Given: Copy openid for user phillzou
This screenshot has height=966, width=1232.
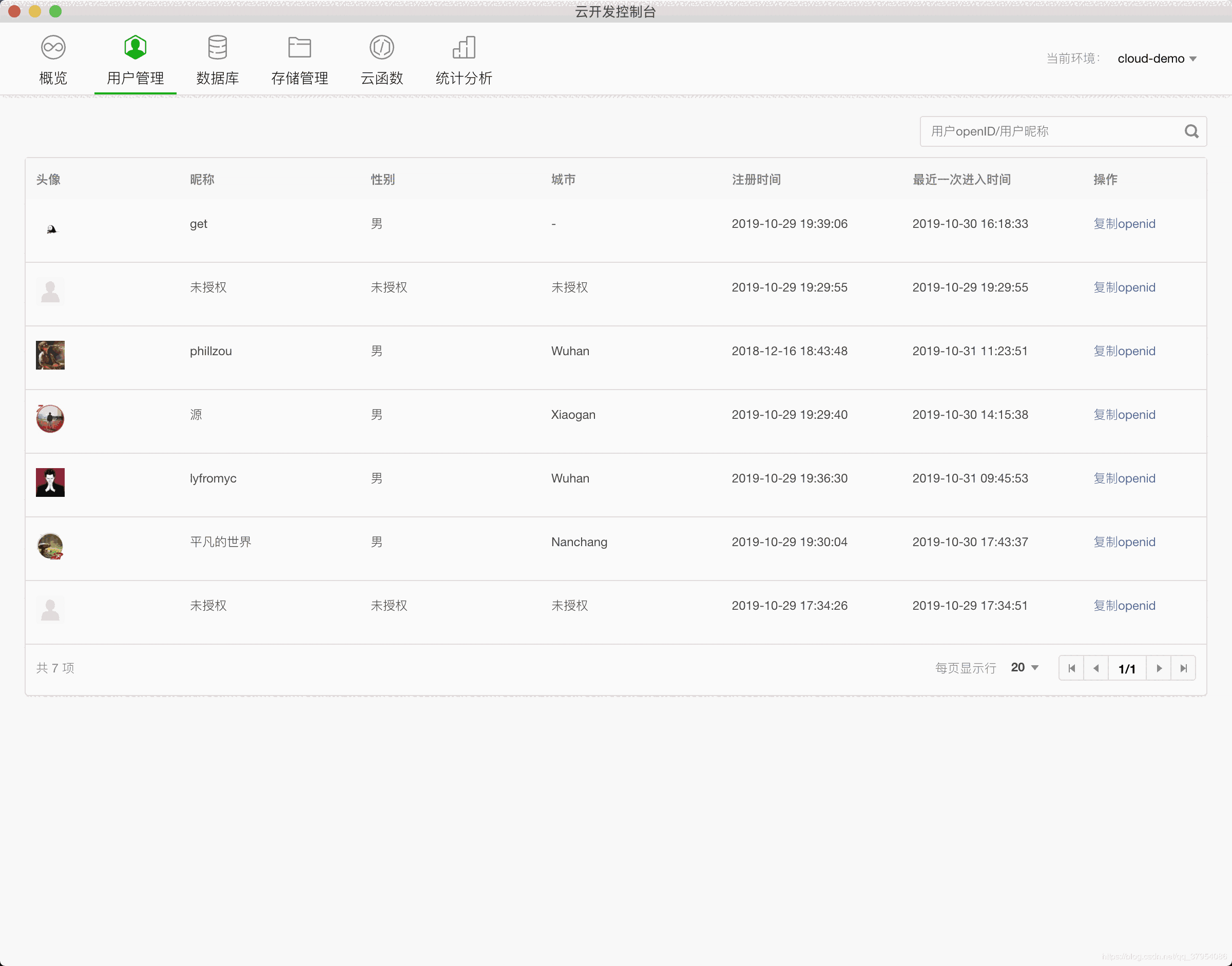Looking at the screenshot, I should pyautogui.click(x=1124, y=351).
